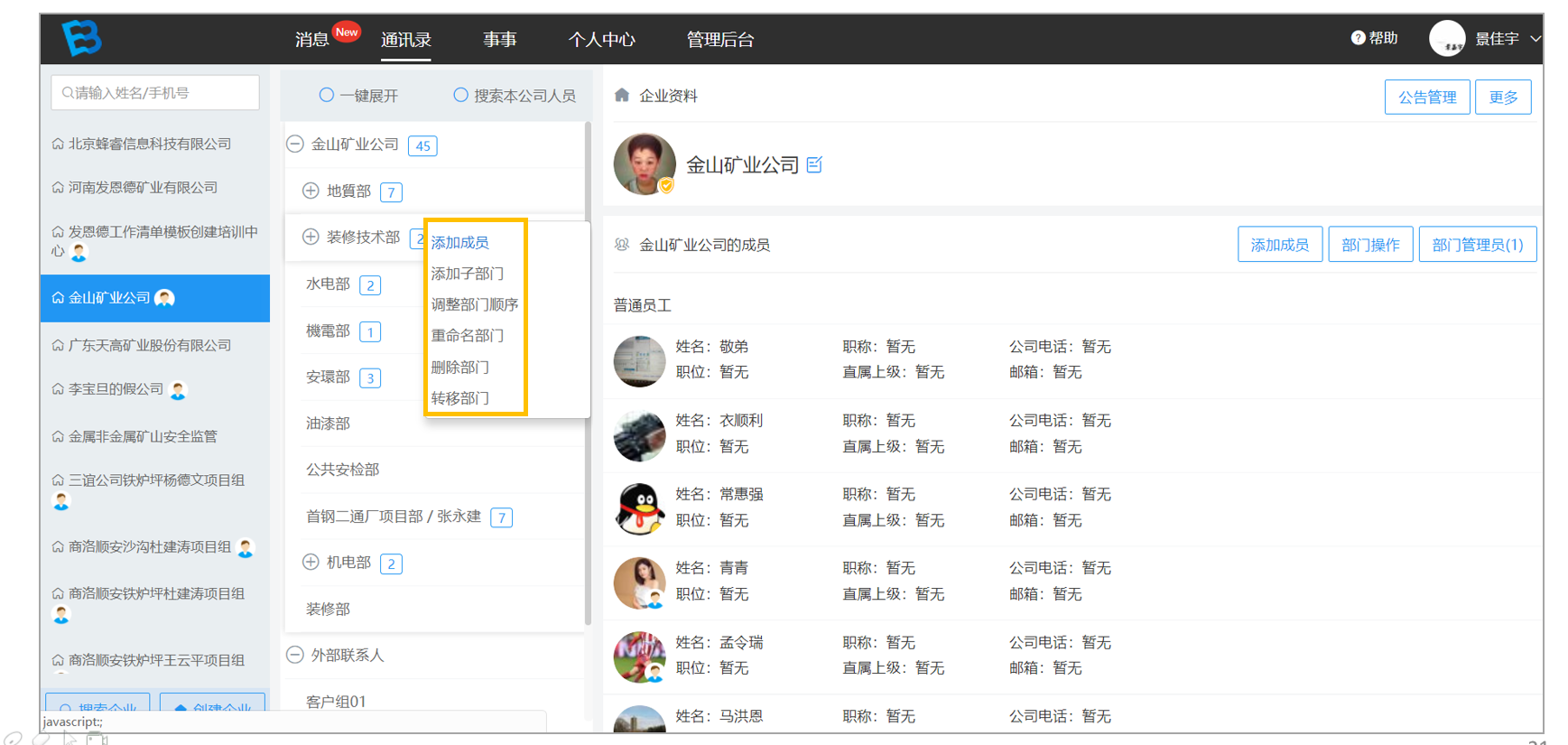Click the 金山矿业公司 company avatar photo

645,164
